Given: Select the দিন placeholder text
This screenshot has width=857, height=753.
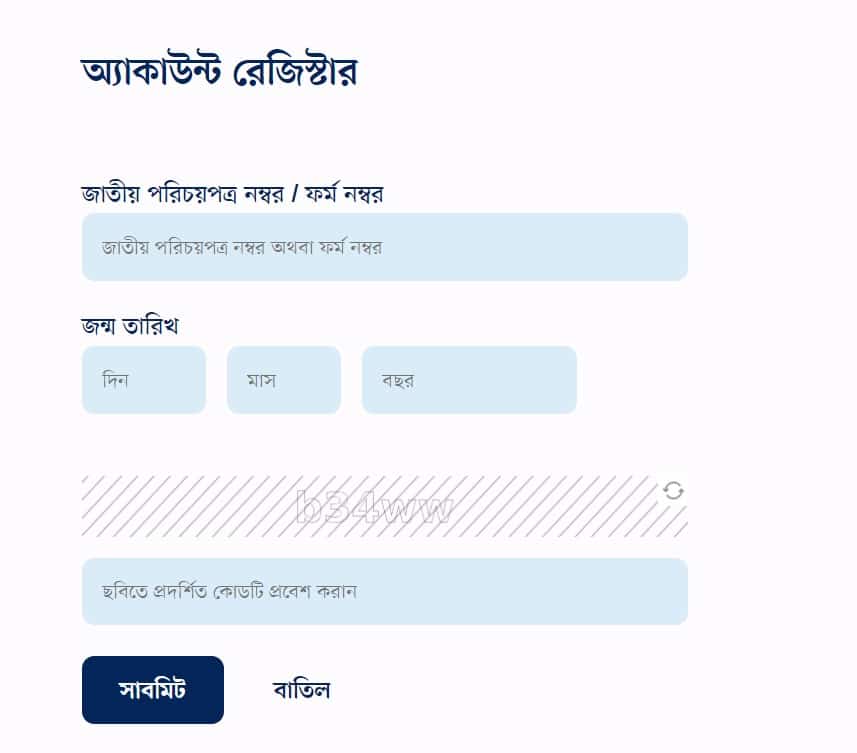Looking at the screenshot, I should click(x=115, y=380).
